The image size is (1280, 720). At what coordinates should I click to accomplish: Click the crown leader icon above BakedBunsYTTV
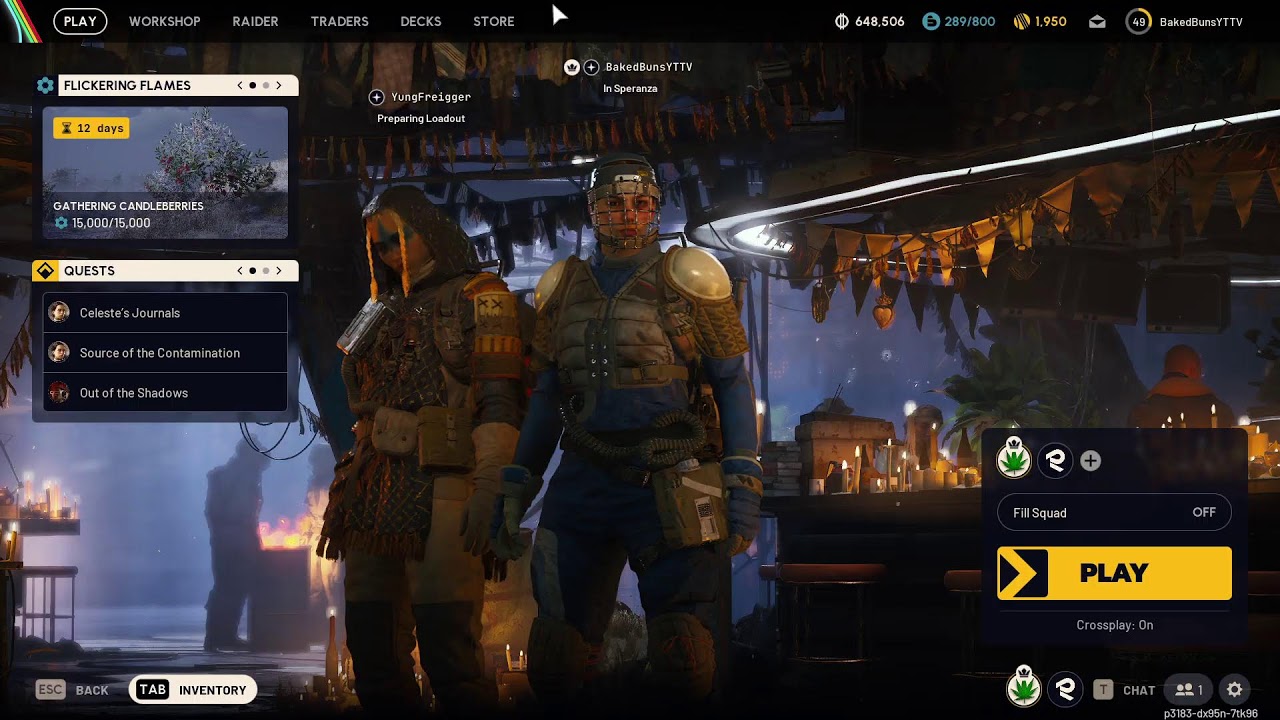click(572, 67)
